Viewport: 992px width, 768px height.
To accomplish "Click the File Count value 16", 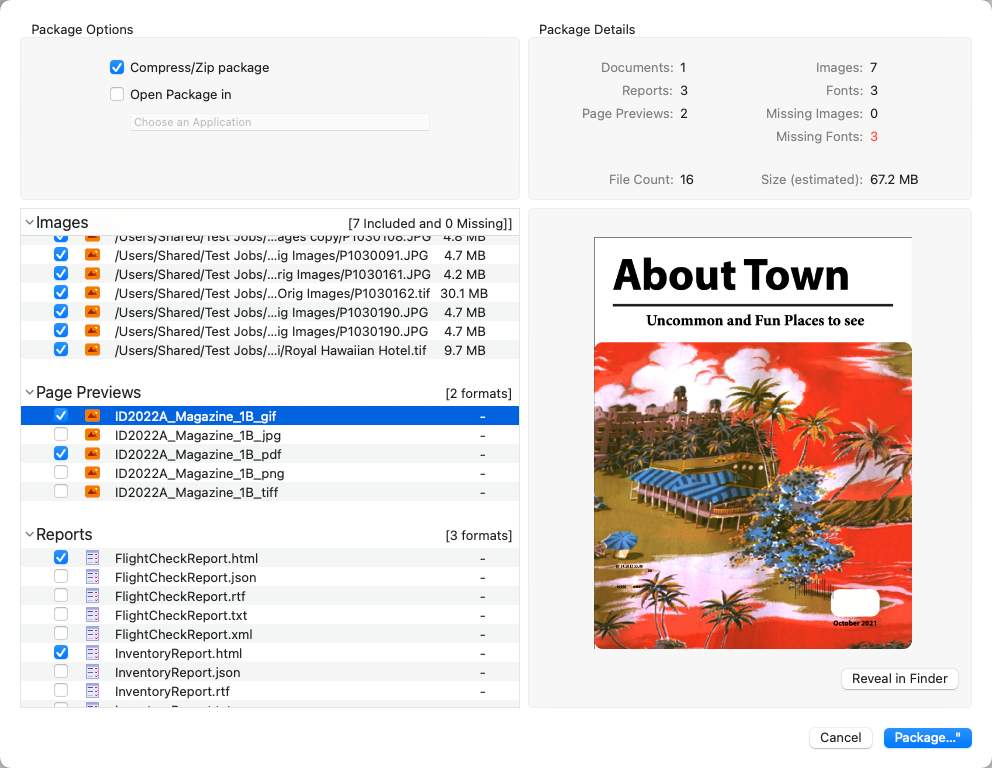I will click(x=686, y=180).
